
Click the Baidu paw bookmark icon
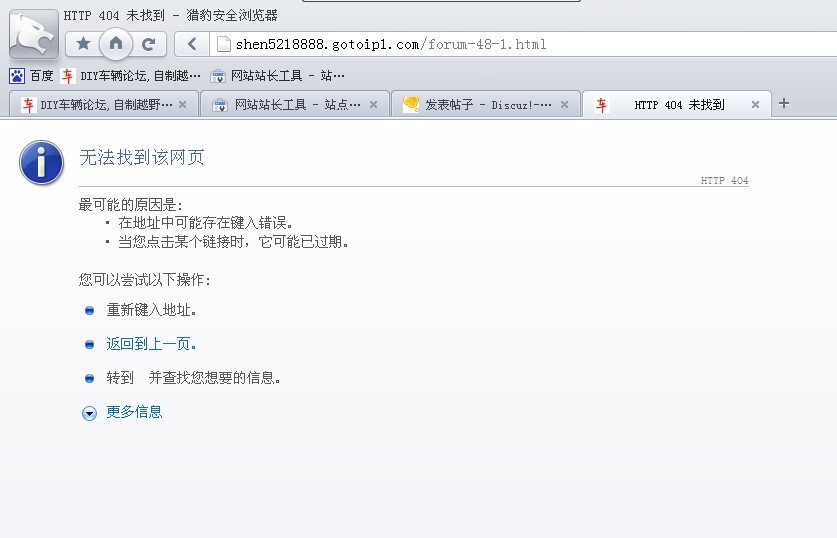[17, 76]
